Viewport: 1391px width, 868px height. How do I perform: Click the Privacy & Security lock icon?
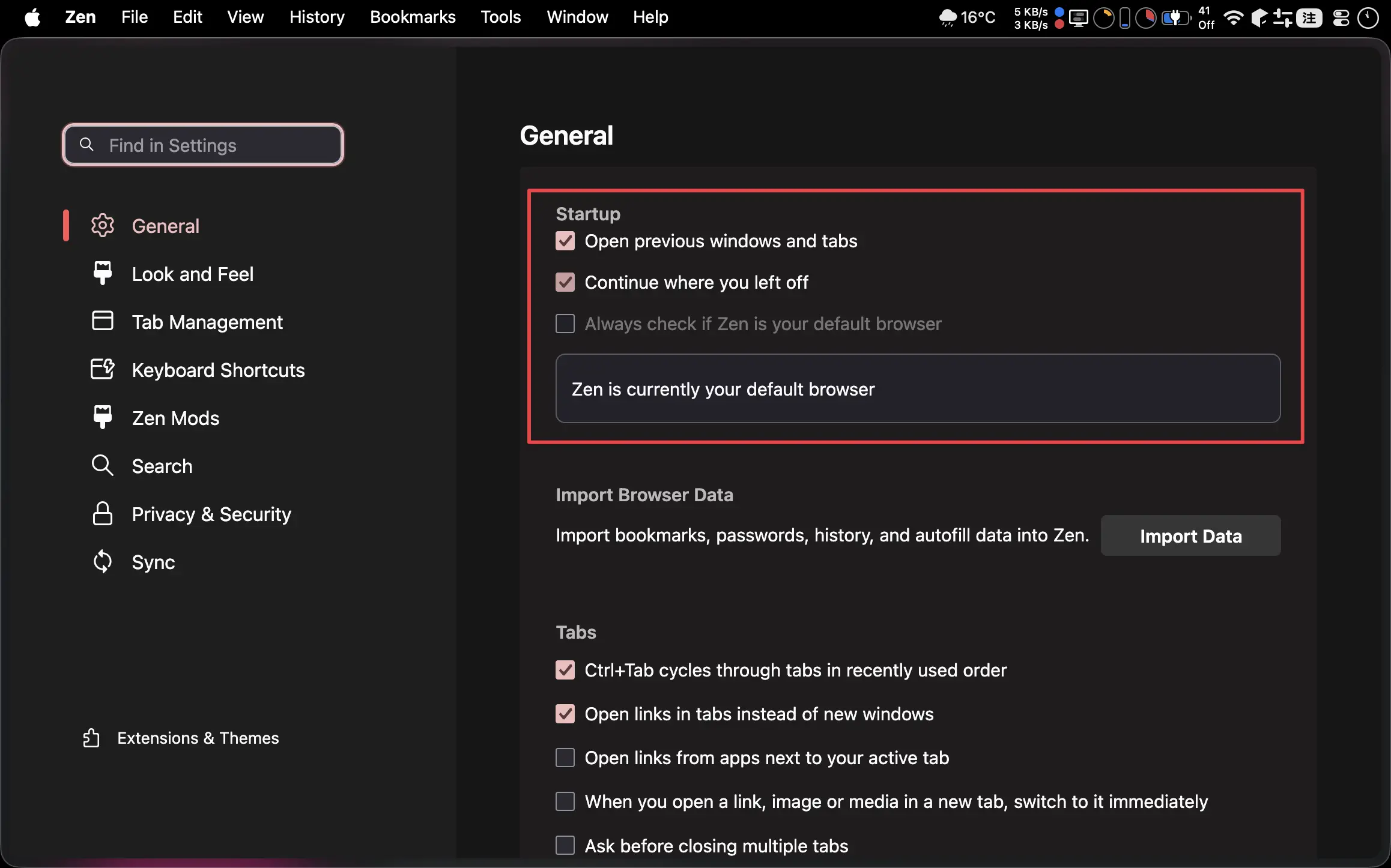click(x=102, y=514)
